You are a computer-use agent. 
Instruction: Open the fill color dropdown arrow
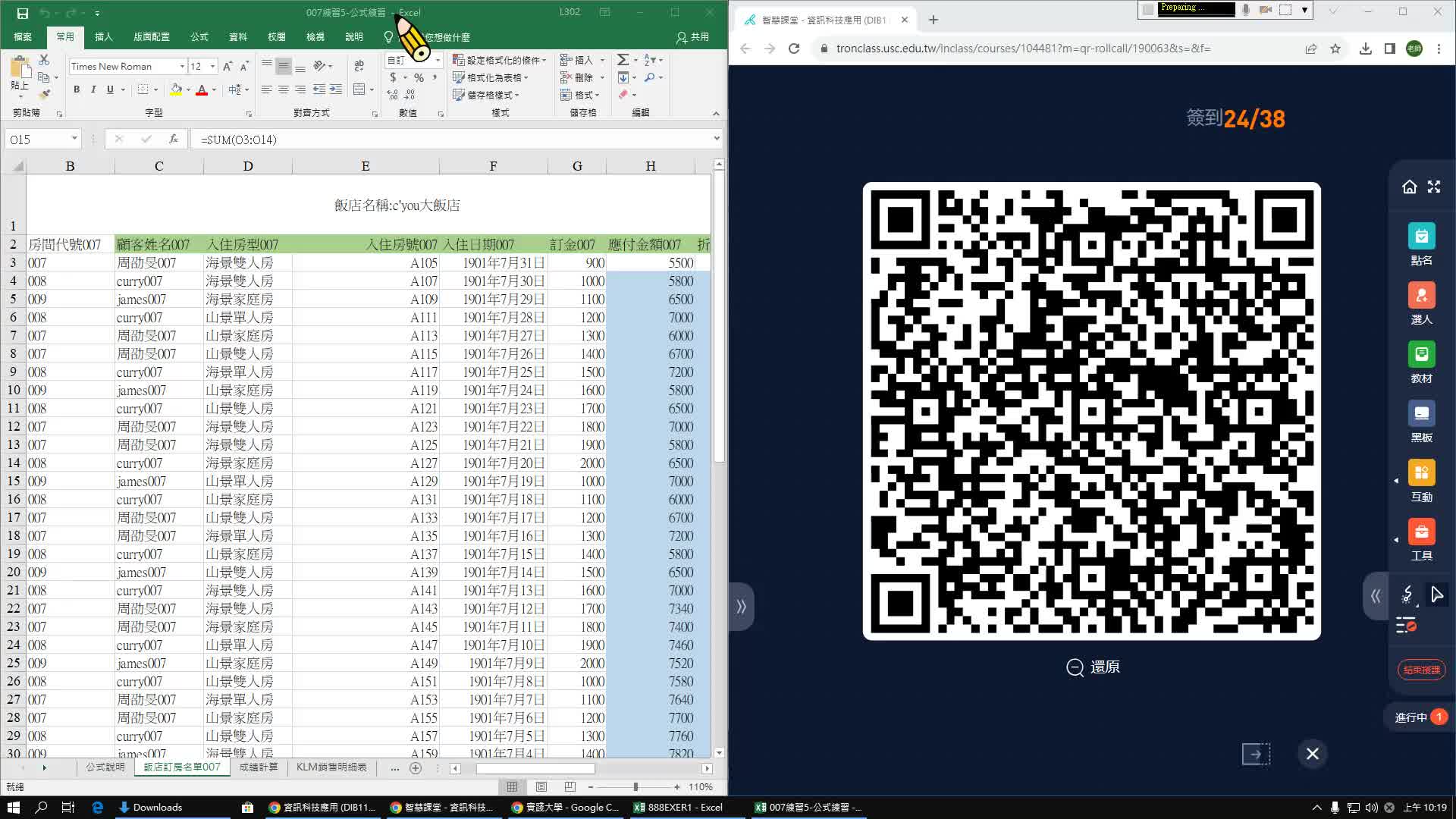tap(188, 89)
